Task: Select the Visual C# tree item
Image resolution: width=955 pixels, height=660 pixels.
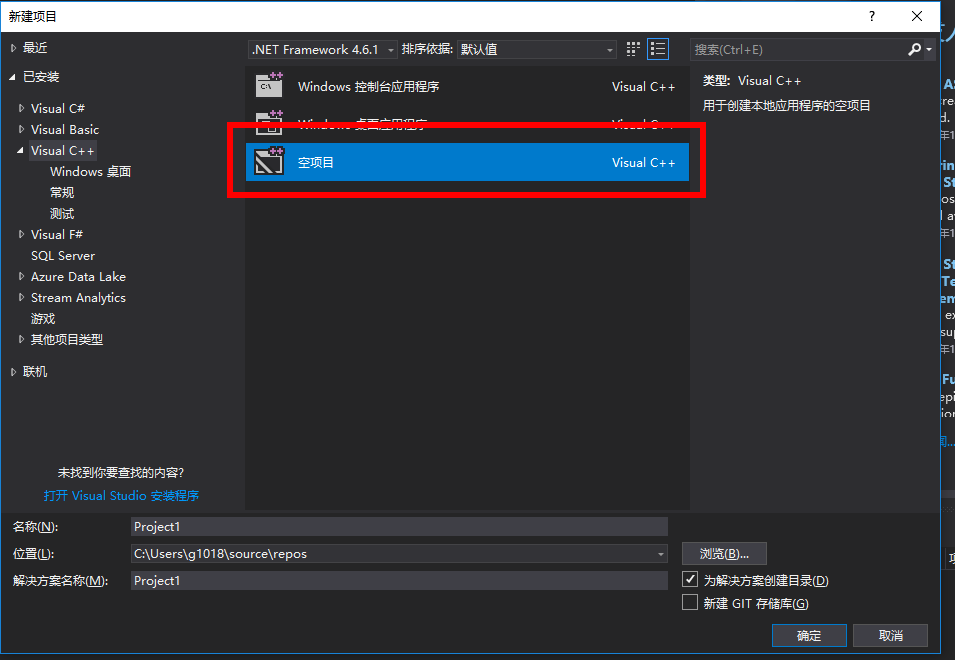Action: point(58,108)
